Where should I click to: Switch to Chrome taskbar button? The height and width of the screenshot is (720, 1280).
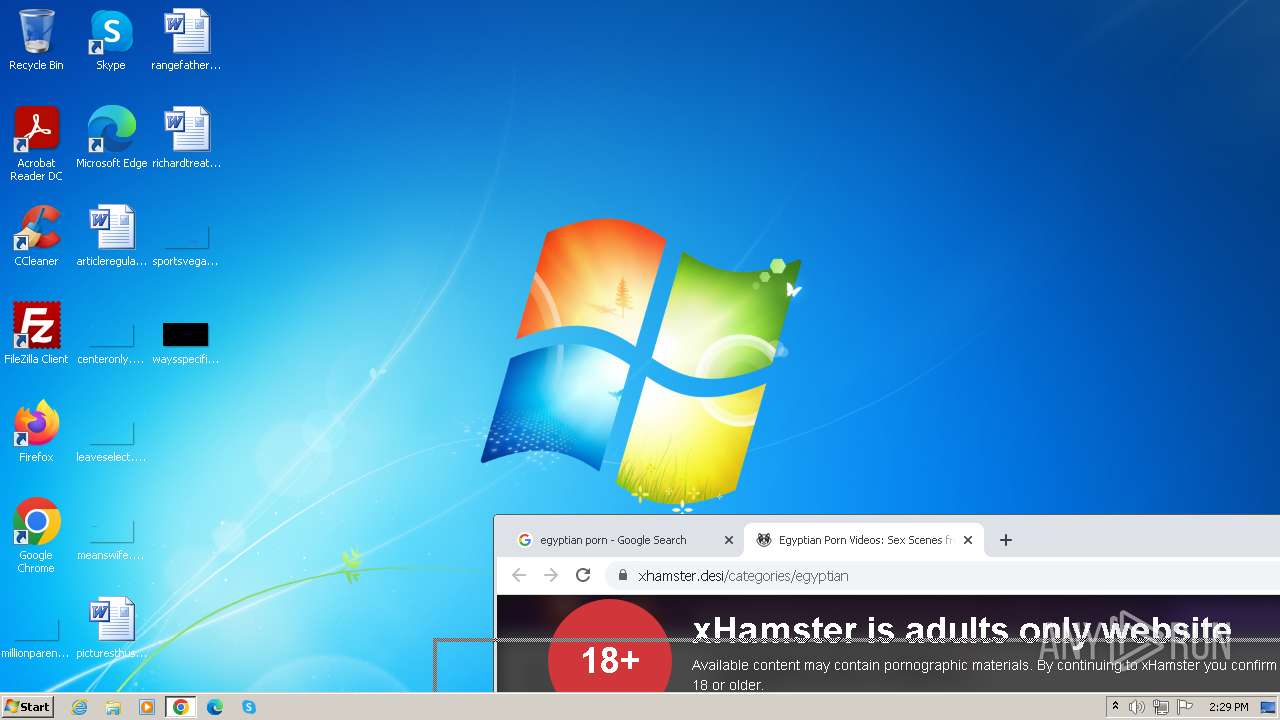click(181, 707)
